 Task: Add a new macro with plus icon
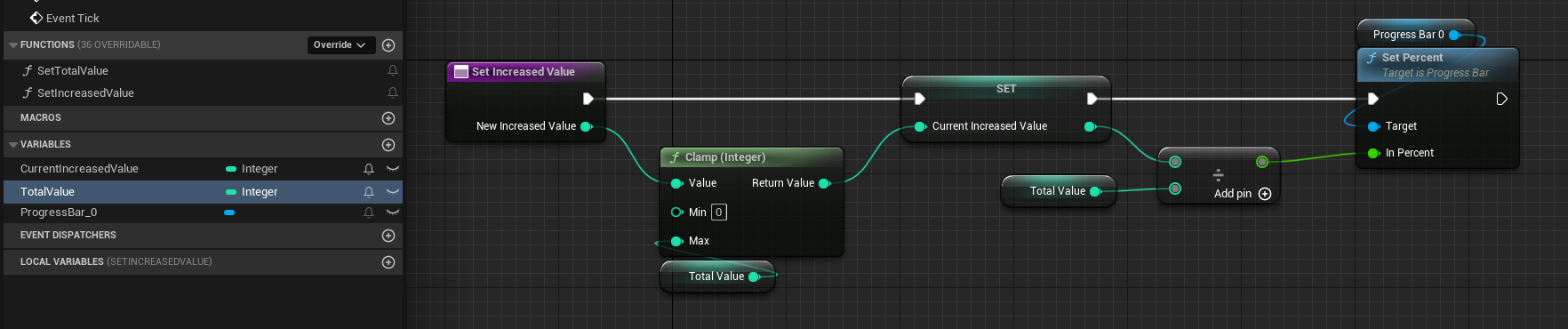pyautogui.click(x=388, y=117)
